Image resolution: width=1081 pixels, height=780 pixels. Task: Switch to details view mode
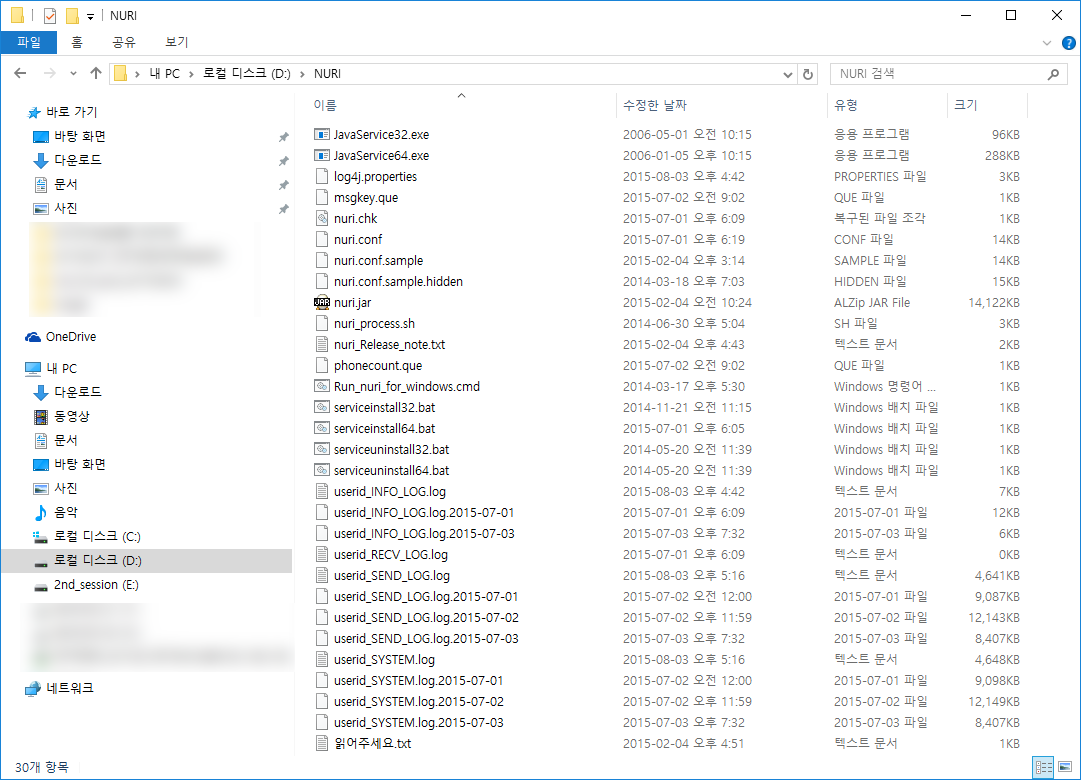1044,767
